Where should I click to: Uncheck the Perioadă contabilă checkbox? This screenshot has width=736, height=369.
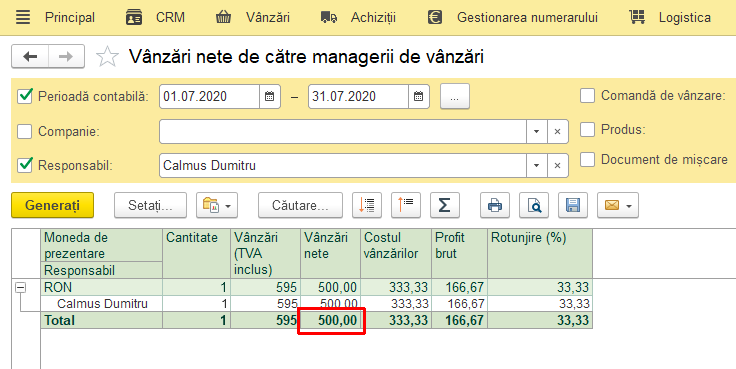click(24, 96)
